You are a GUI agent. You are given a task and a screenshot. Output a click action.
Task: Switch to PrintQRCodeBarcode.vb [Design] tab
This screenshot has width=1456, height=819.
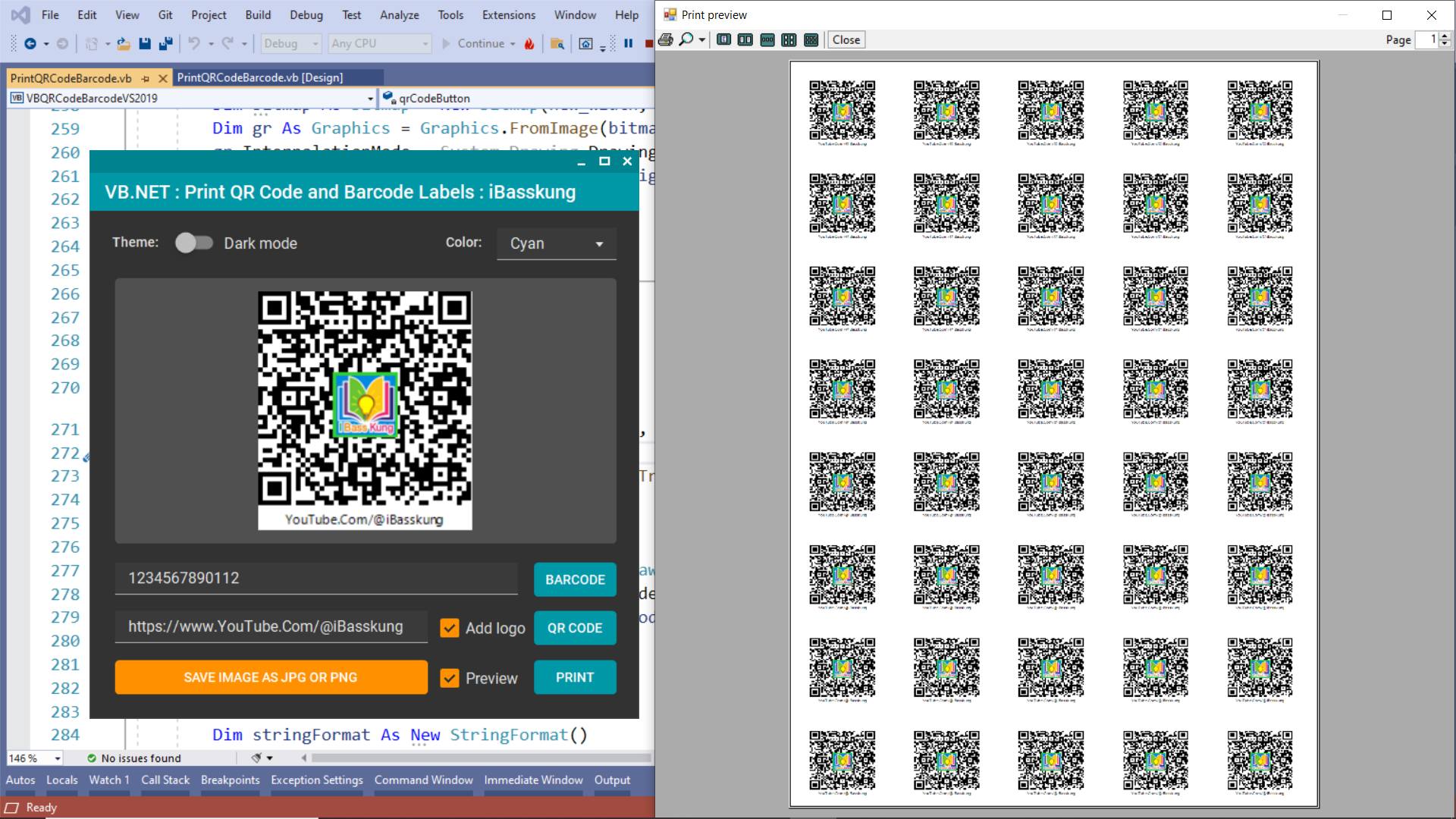tap(260, 77)
